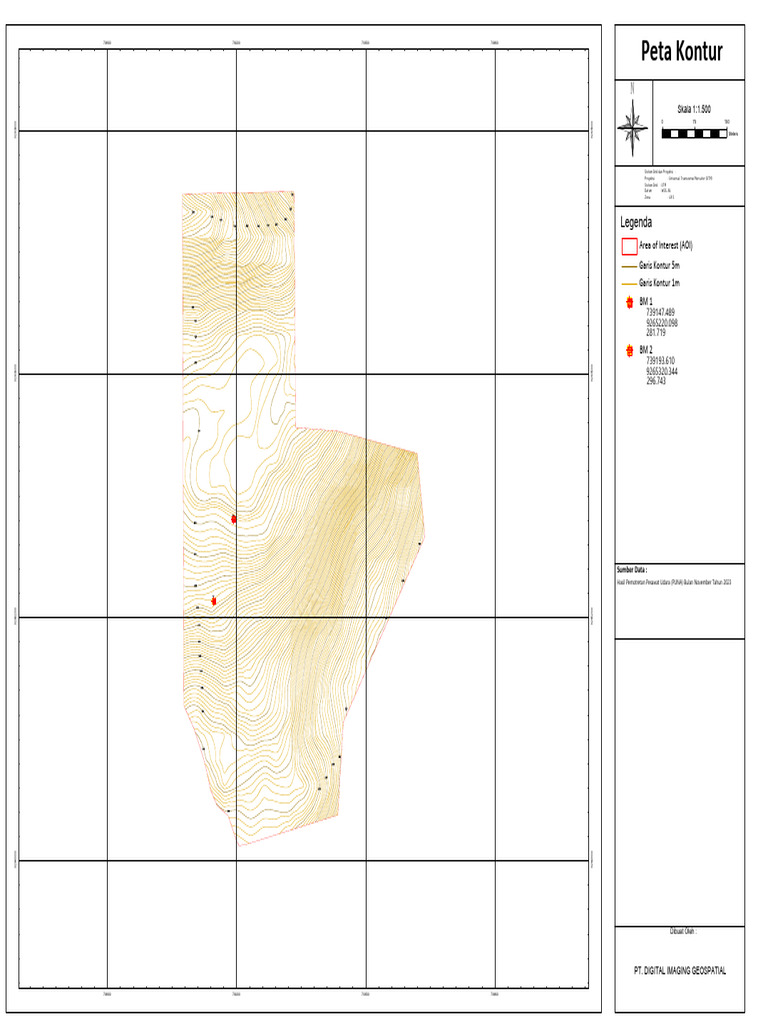
Task: Click the BM 2 easting value 739193.610
Action: (x=661, y=361)
